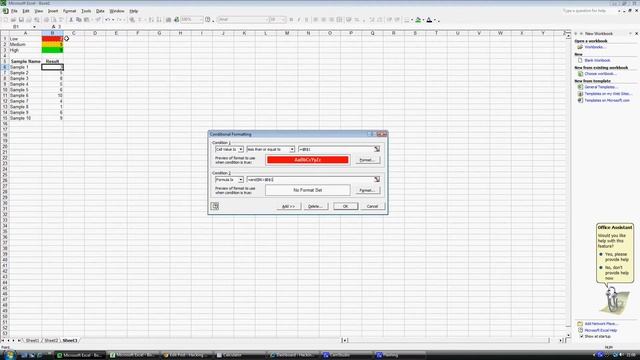Viewport: 640px width, 360px height.
Task: Click the collapse-dialog icon beside Condition 1 value
Action: coord(377,149)
